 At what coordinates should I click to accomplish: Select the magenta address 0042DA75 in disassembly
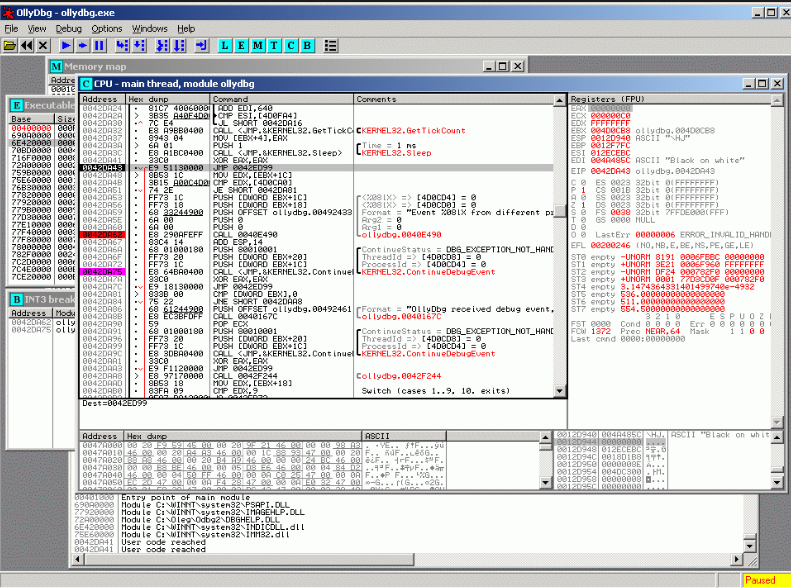point(102,272)
